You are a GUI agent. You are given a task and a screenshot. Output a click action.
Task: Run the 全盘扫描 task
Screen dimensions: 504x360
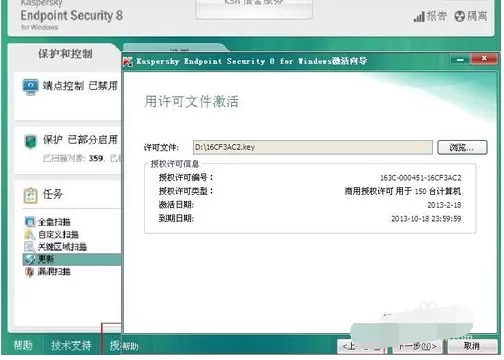[x=54, y=222]
